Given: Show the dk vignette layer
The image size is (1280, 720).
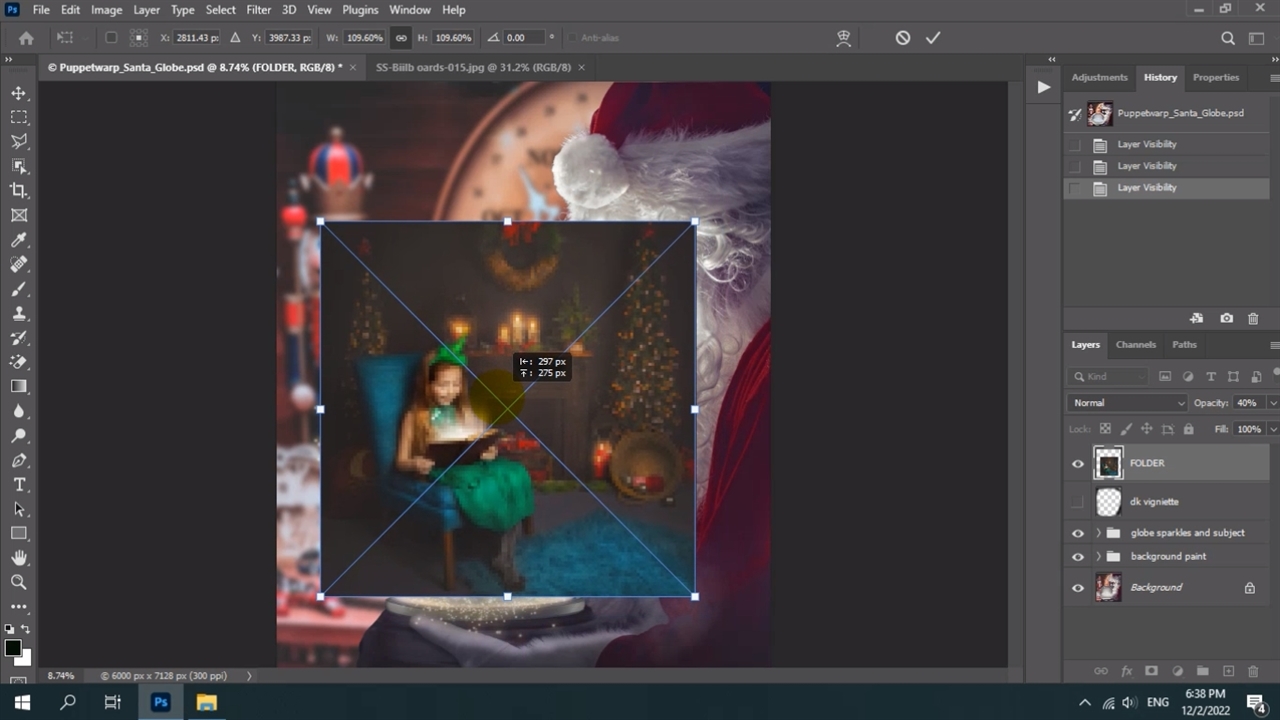Looking at the screenshot, I should pos(1078,502).
